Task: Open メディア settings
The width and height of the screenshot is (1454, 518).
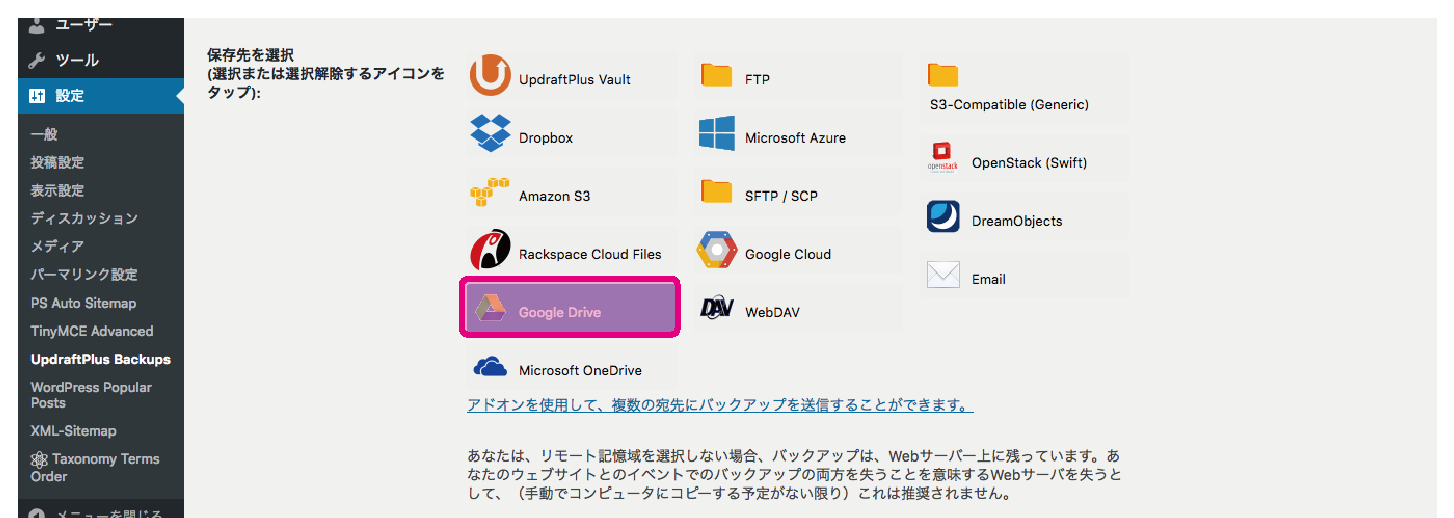Action: (x=57, y=246)
